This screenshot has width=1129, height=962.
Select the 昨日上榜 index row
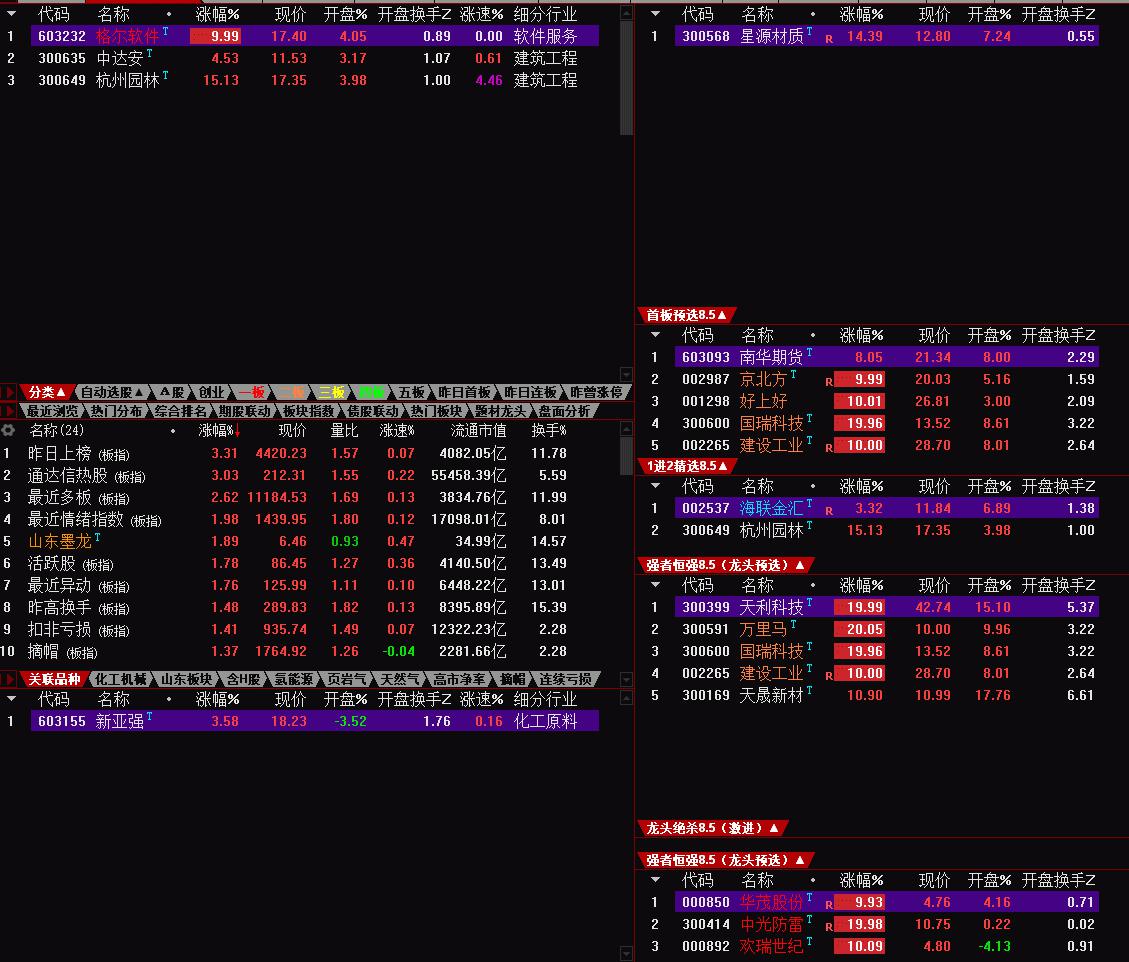point(299,454)
